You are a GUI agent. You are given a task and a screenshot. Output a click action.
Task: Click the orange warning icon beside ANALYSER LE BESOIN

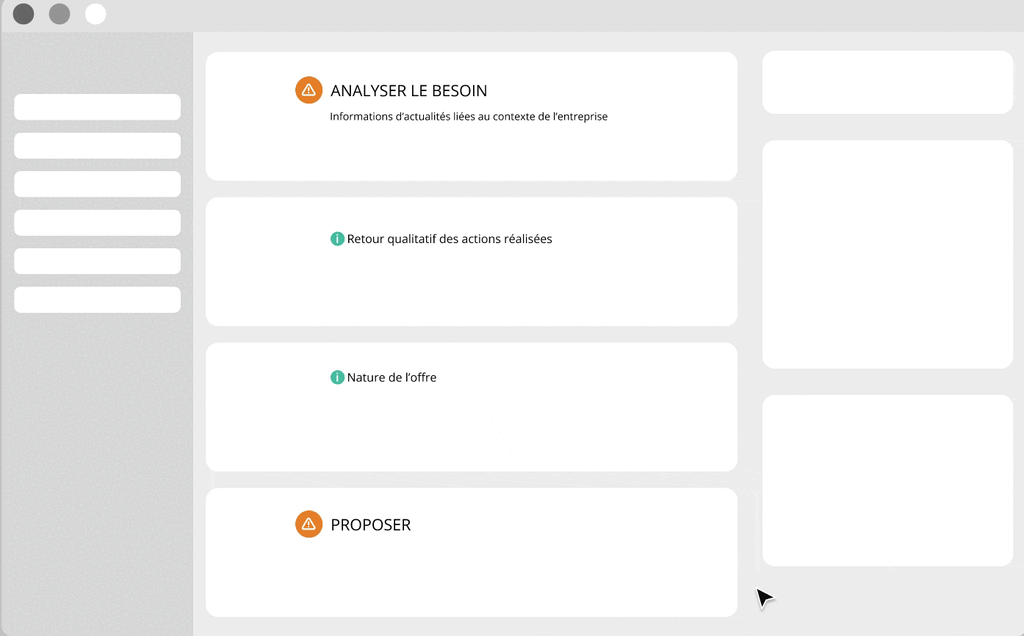309,90
